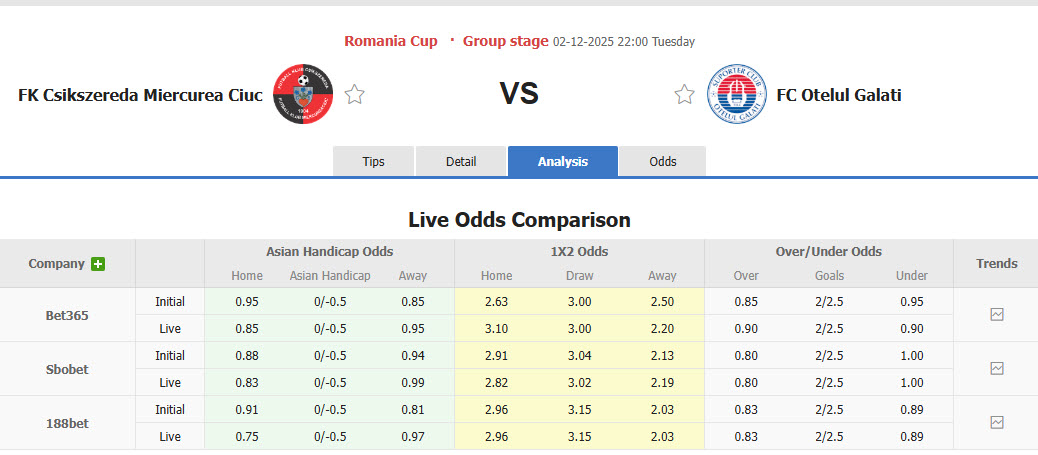Click the FC Otelul Galati team logo
This screenshot has height=455, width=1038.
pyautogui.click(x=737, y=95)
